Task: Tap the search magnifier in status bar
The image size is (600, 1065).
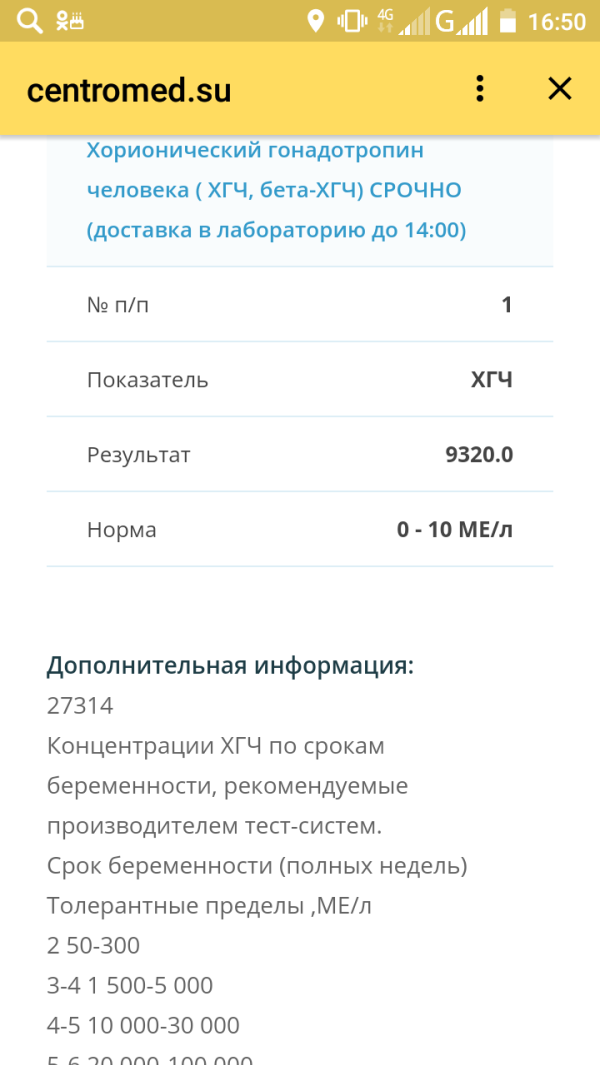Action: point(30,20)
